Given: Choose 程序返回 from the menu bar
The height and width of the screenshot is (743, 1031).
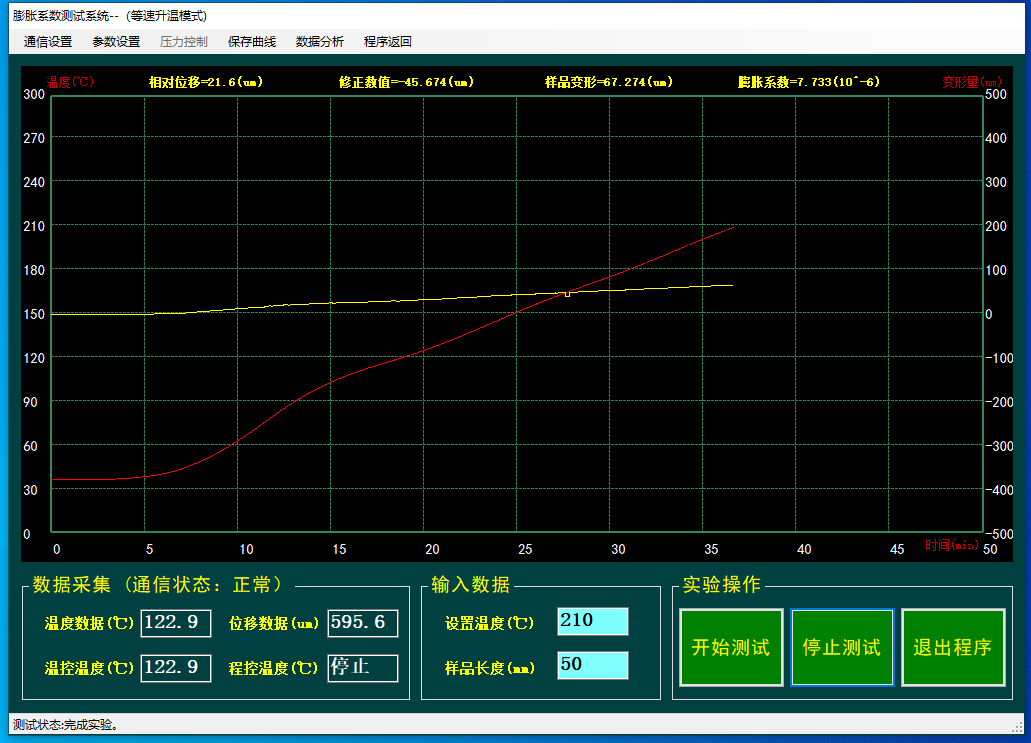Looking at the screenshot, I should (388, 42).
